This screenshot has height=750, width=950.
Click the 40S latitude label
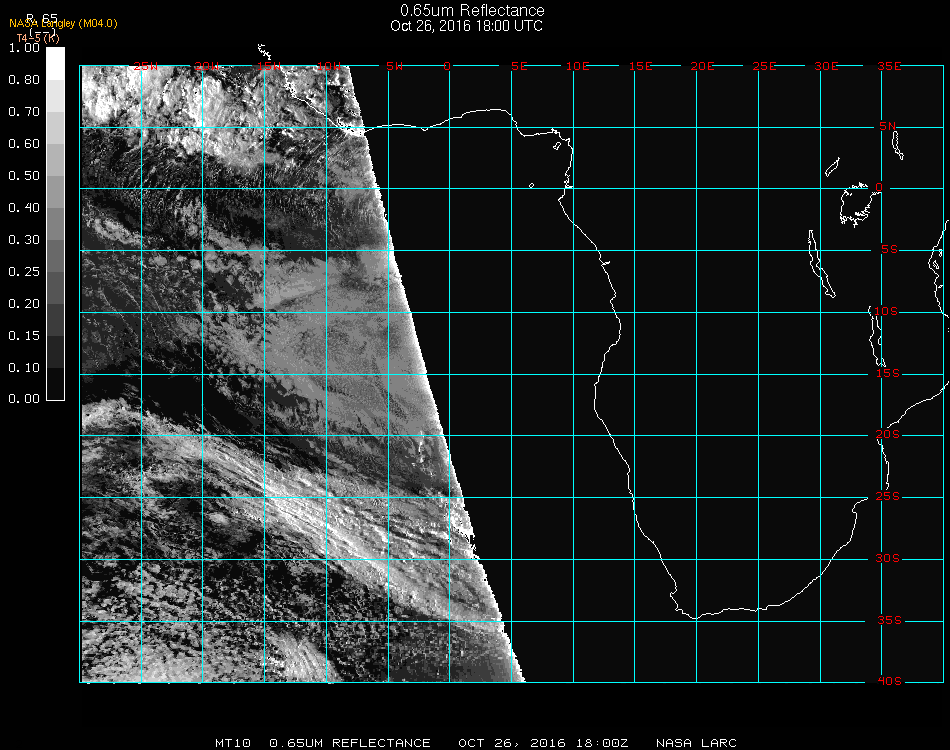coord(889,682)
